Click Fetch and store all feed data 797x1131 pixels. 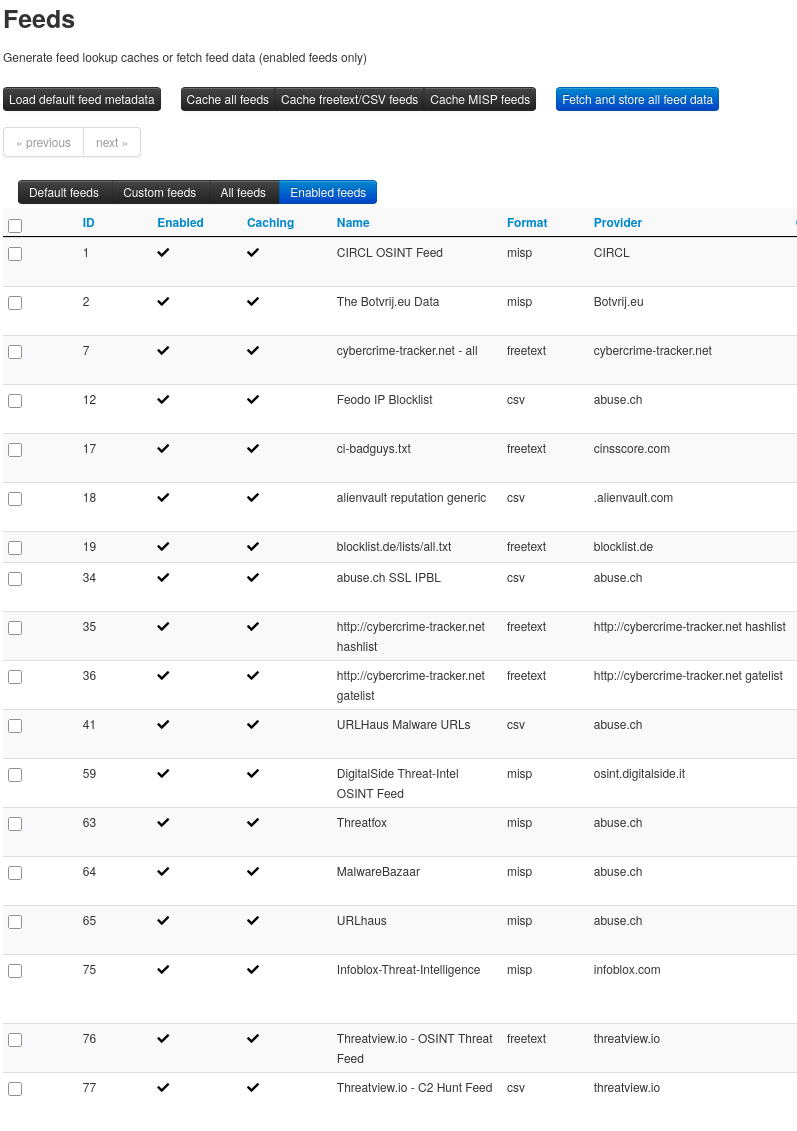(x=638, y=100)
